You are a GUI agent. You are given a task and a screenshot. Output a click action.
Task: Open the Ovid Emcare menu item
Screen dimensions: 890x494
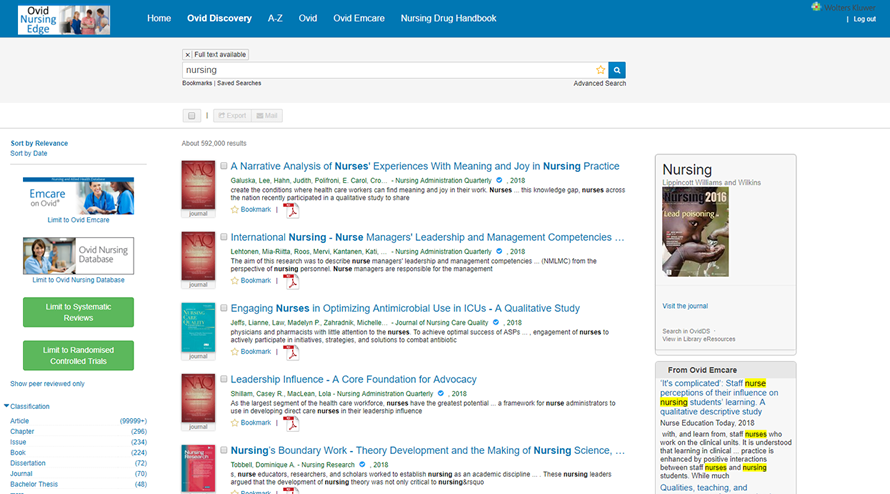359,18
